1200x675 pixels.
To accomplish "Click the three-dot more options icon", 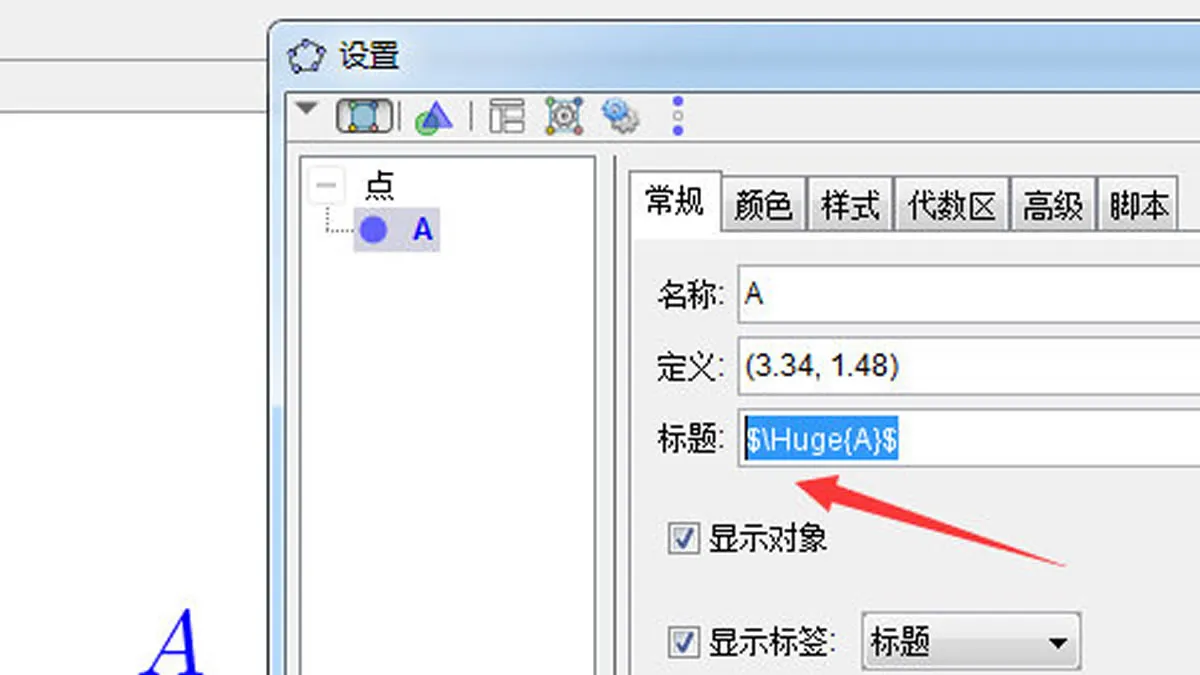I will tap(678, 116).
